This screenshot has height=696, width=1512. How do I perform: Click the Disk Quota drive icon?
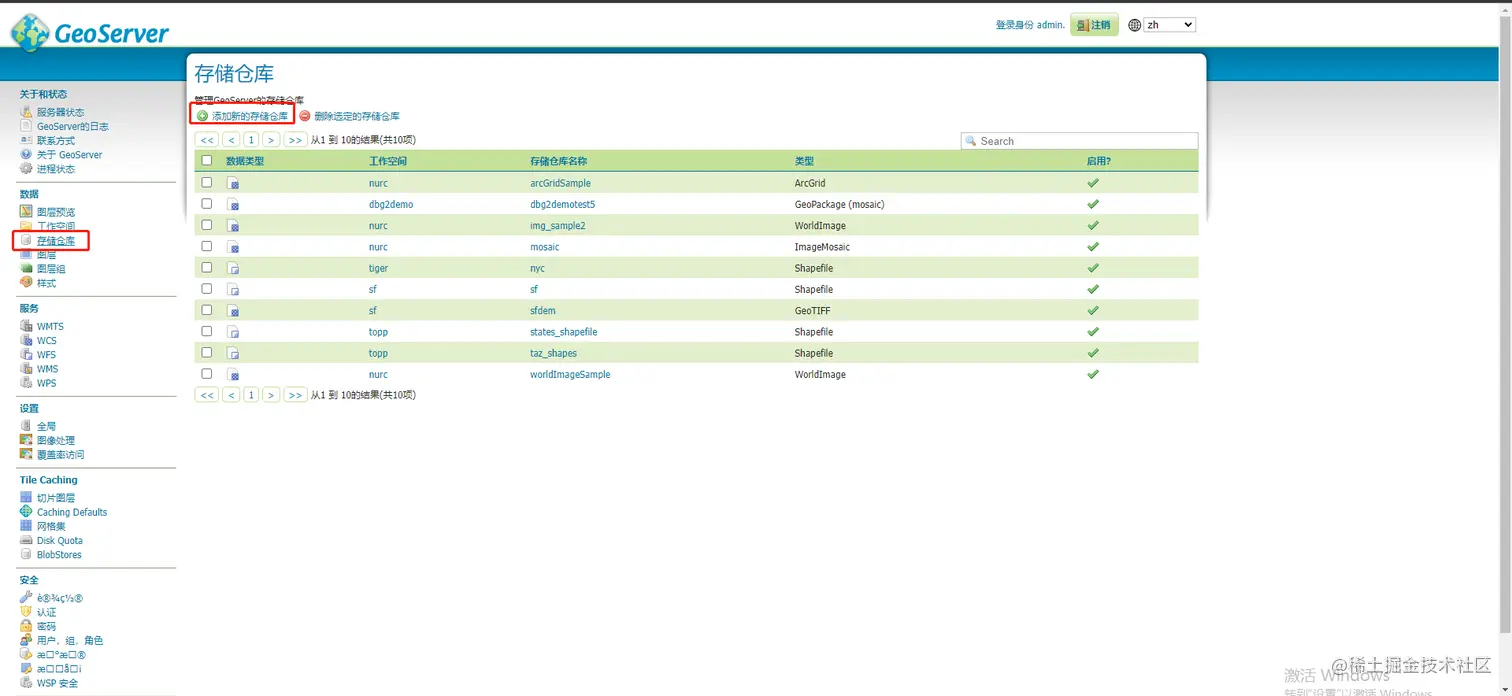26,540
